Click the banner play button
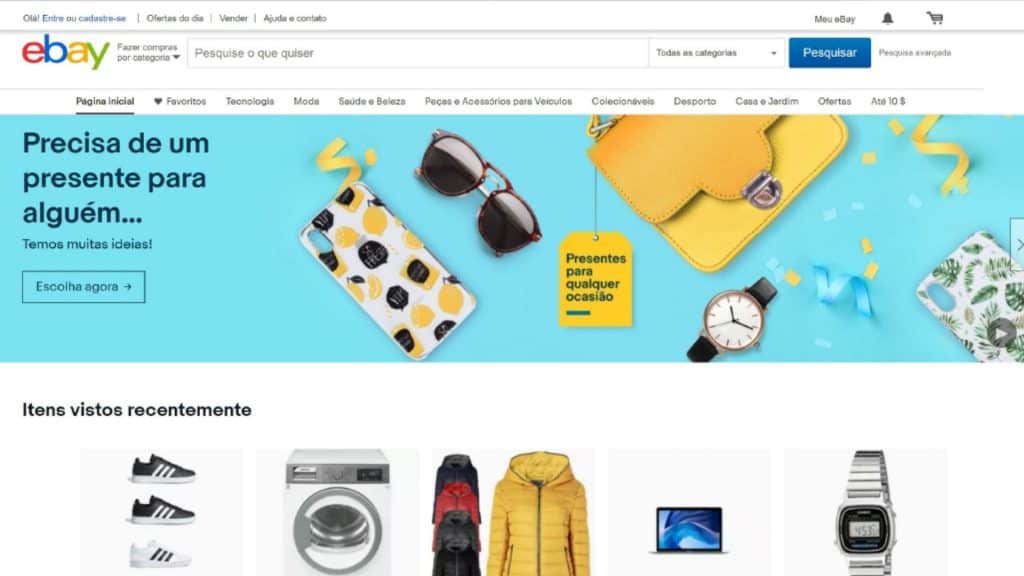 [x=1001, y=333]
